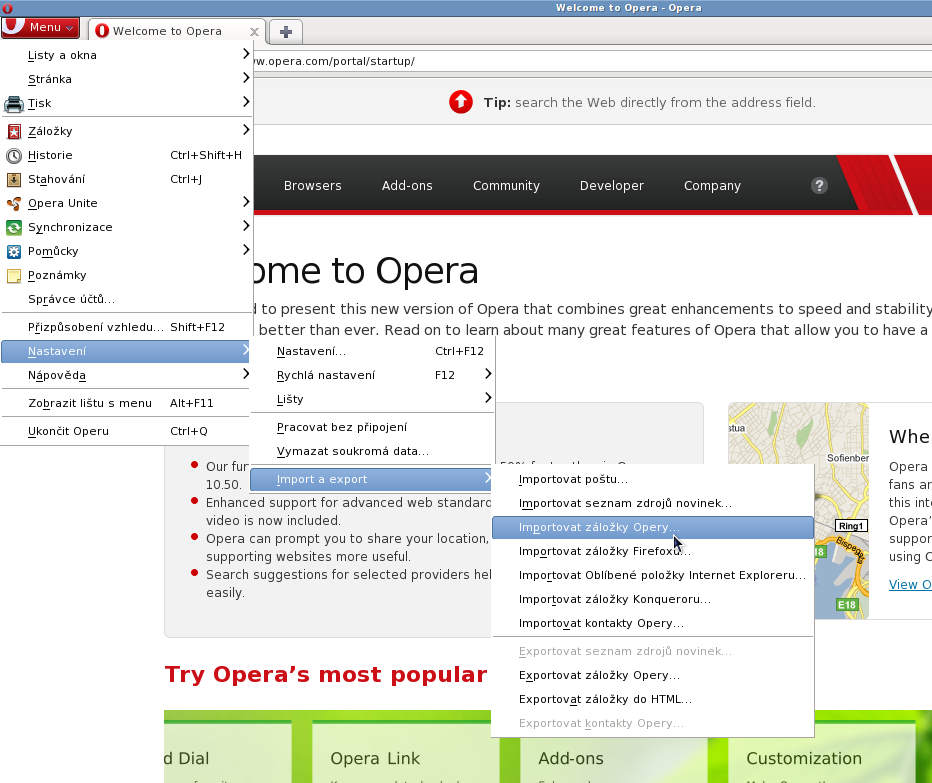Select Zobrazit lištu s menu

pyautogui.click(x=125, y=403)
